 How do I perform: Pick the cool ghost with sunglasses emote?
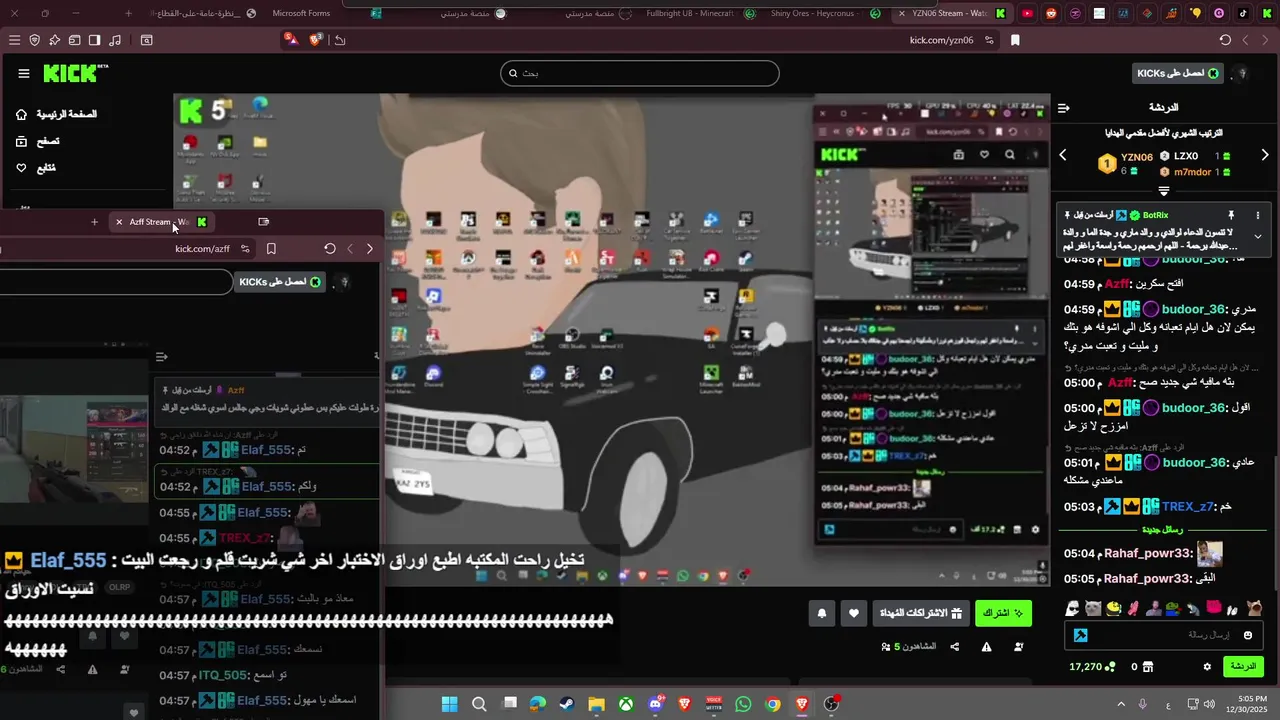coord(1073,608)
